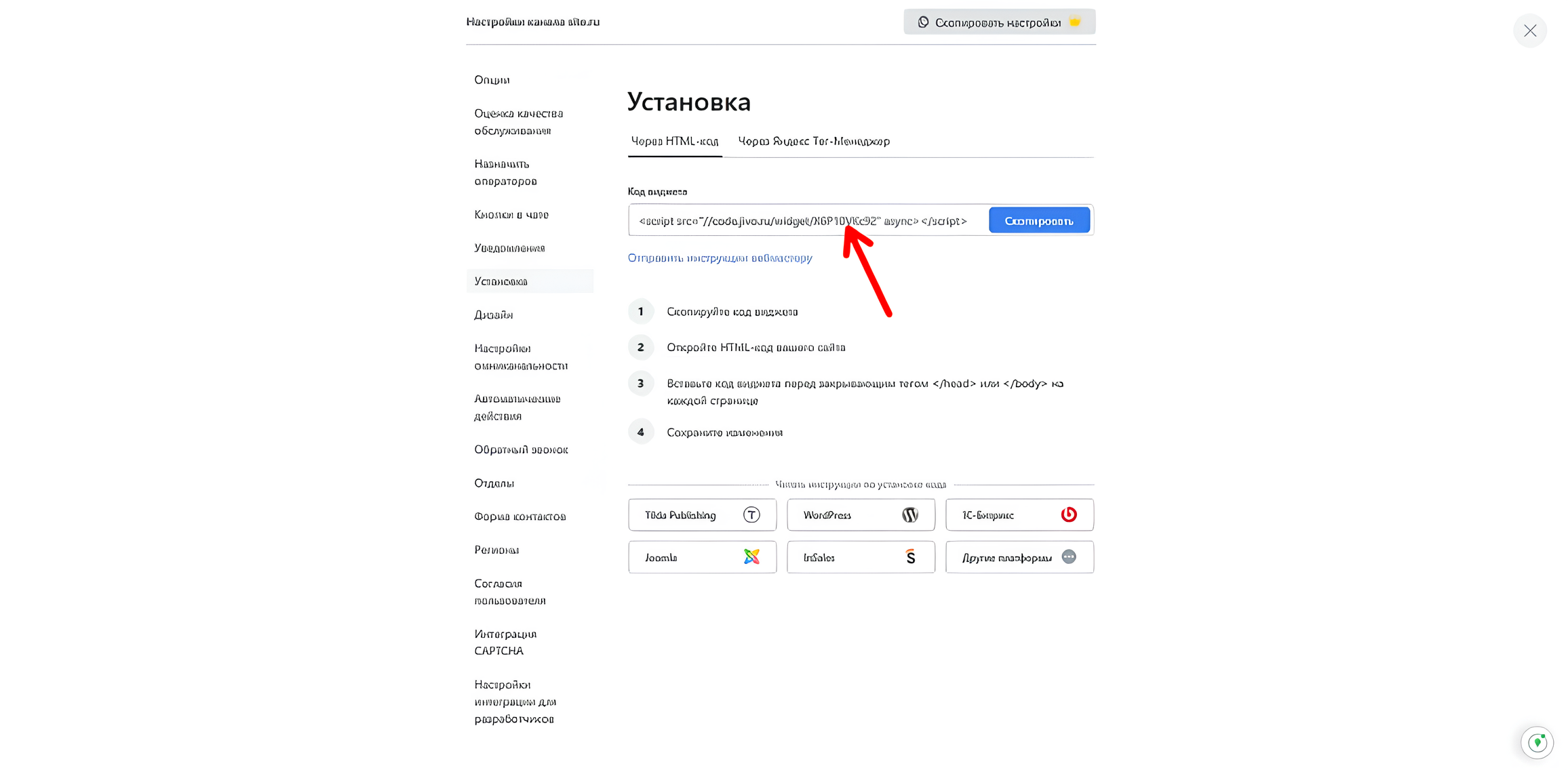Open the Дизайн sidebar section
This screenshot has width=1568, height=770.
494,315
